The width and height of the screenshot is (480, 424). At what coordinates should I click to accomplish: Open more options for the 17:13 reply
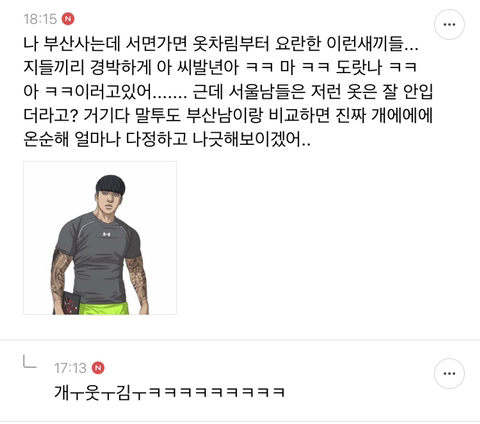(x=449, y=373)
